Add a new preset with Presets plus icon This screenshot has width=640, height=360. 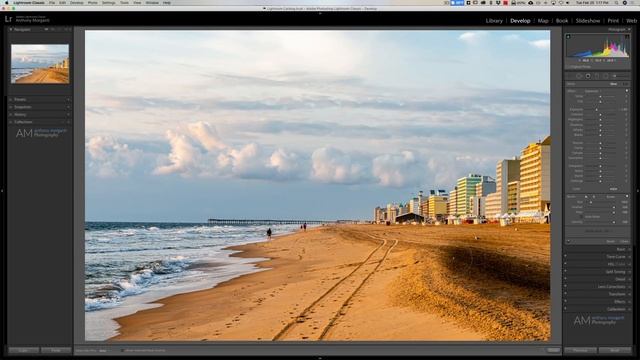click(68, 100)
